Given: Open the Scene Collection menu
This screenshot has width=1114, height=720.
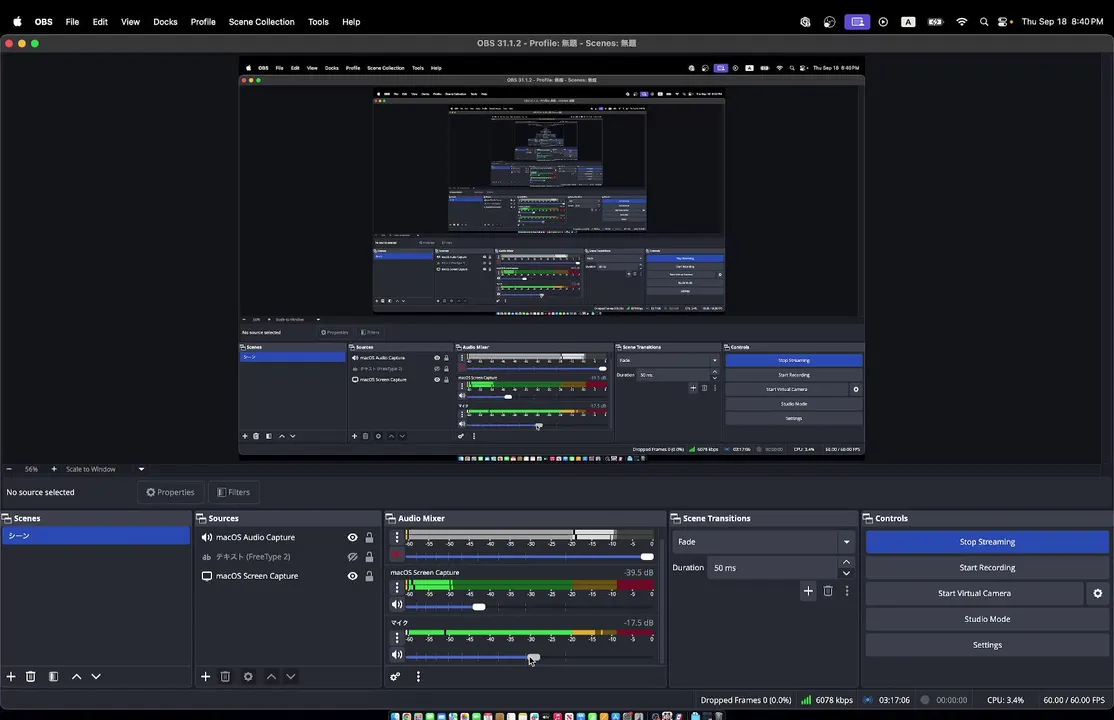Looking at the screenshot, I should point(261,22).
